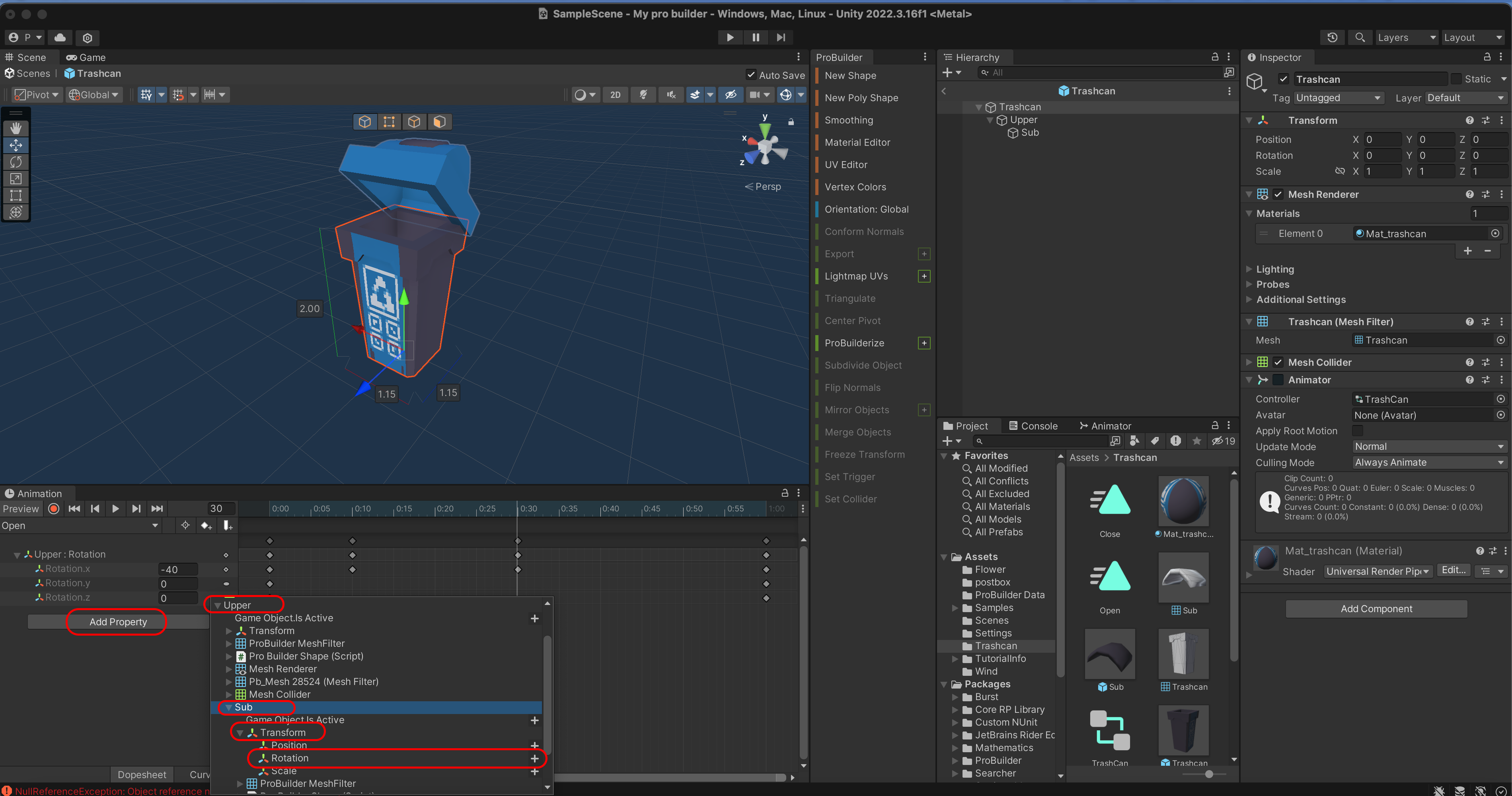This screenshot has height=796, width=1512.
Task: Open the Layers dropdown
Action: 1406,37
